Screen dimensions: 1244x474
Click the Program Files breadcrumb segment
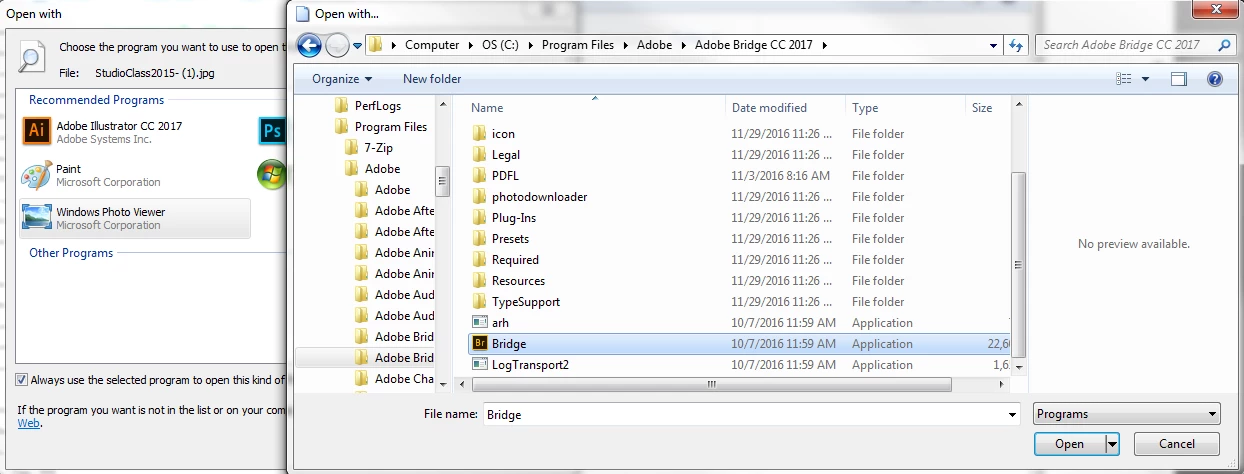[578, 45]
